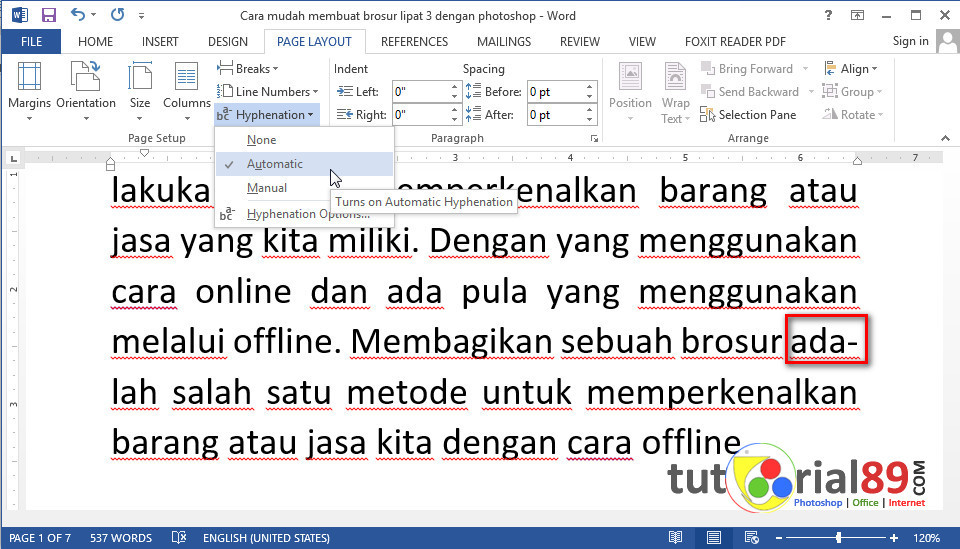Undo the last action
The width and height of the screenshot is (960, 549).
pos(77,15)
